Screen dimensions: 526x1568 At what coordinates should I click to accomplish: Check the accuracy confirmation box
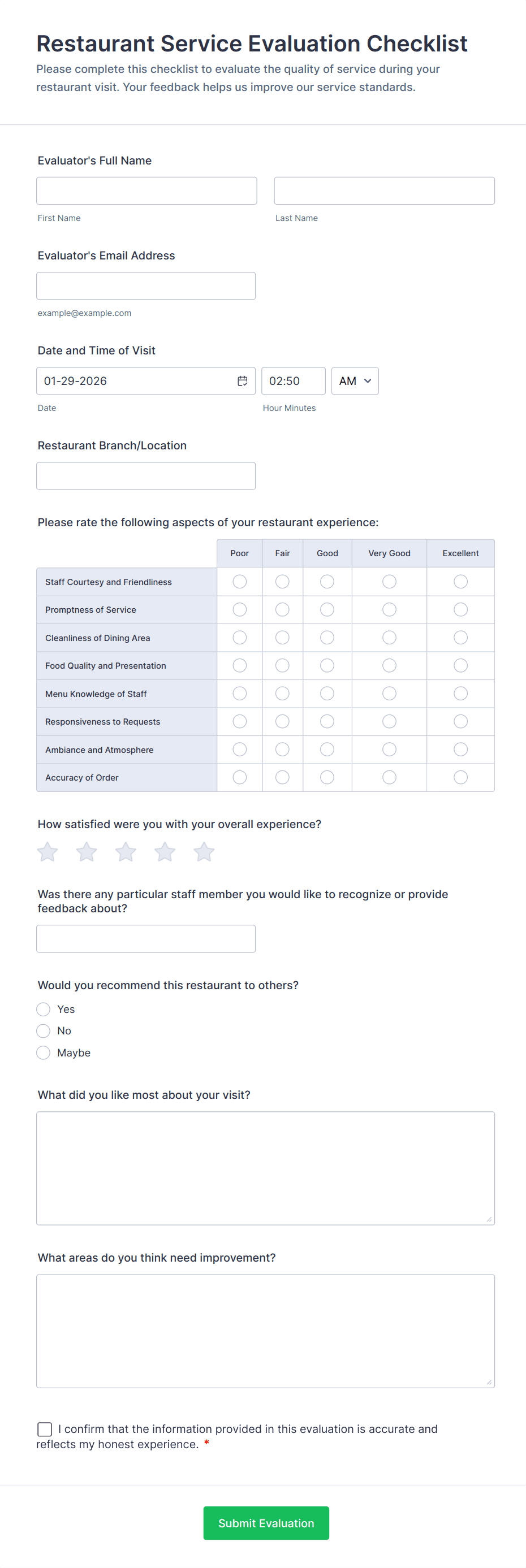[44, 1429]
